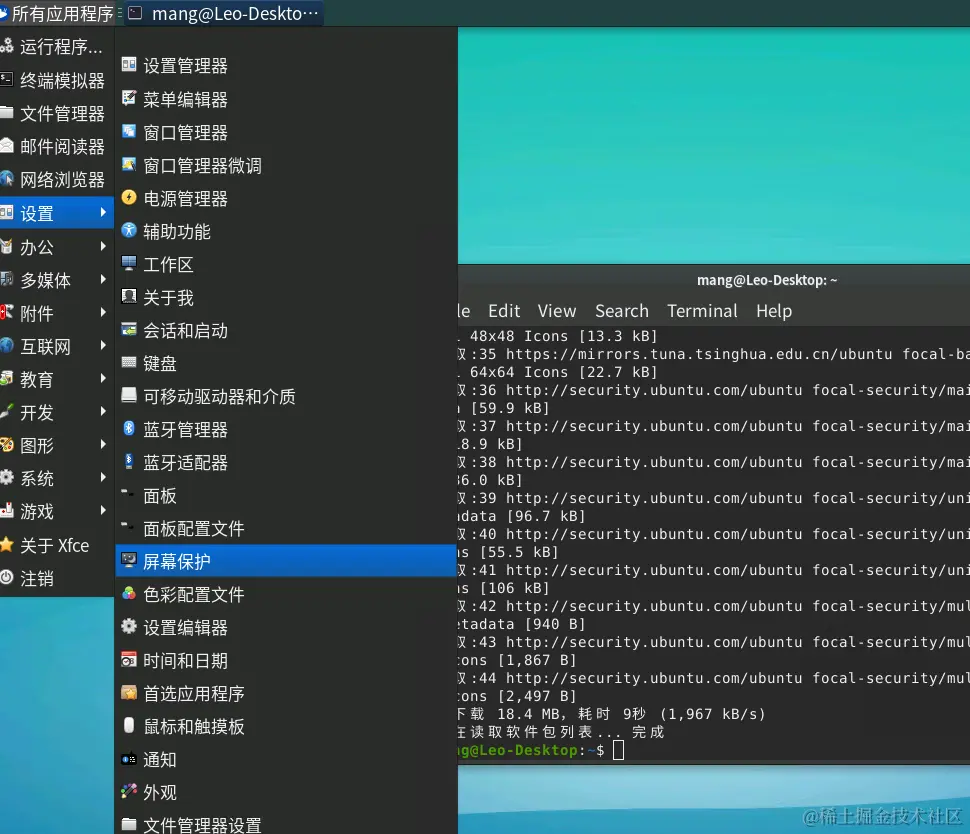Click the 所有应用程序 panel menu button

[58, 13]
